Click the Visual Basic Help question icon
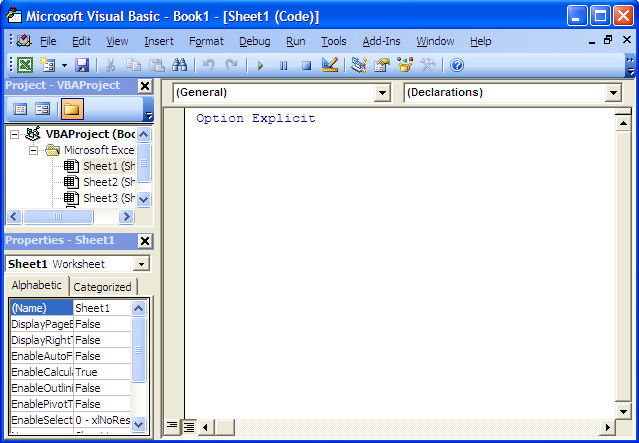Screen dimensions: 639x443 pos(457,65)
